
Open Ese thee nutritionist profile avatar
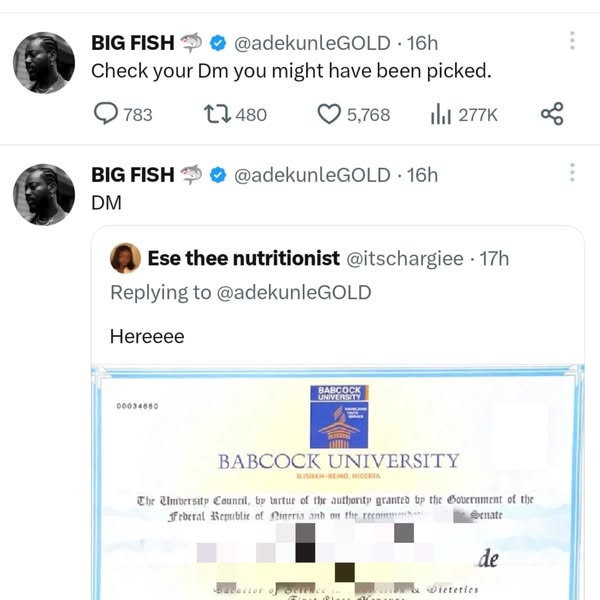pyautogui.click(x=125, y=258)
